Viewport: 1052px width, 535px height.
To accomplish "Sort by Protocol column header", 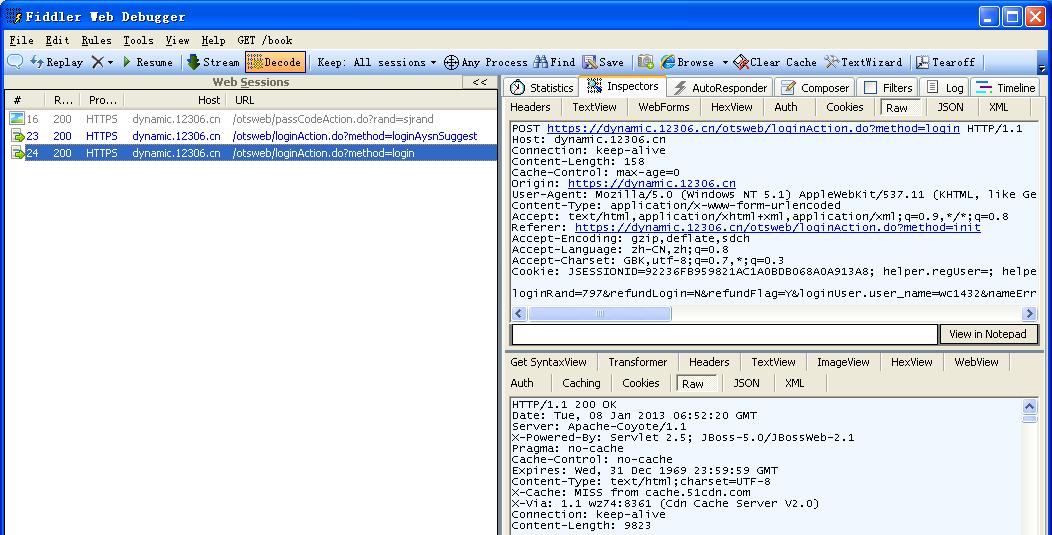I will tap(102, 100).
